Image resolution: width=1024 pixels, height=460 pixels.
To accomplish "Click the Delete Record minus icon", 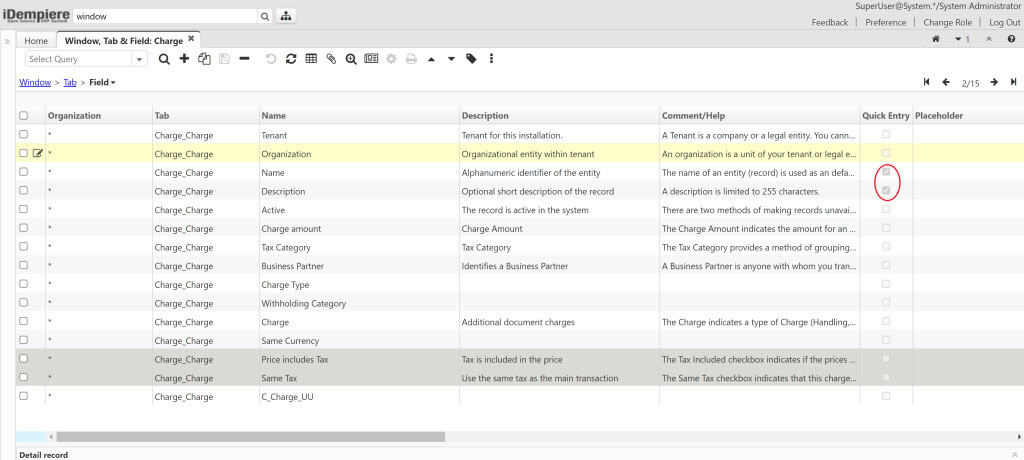I will [x=245, y=59].
